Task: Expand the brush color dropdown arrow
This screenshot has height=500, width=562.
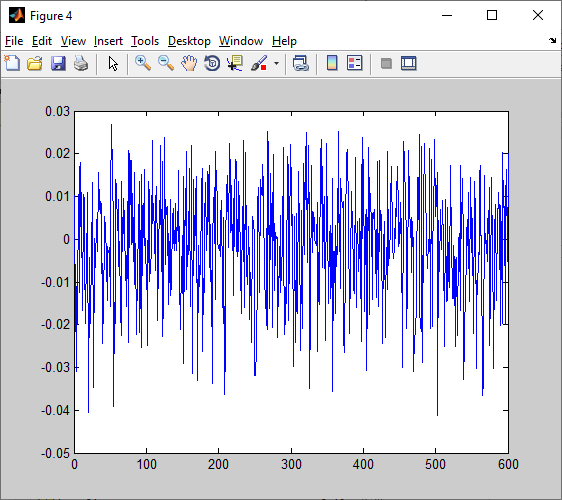Action: pos(276,63)
